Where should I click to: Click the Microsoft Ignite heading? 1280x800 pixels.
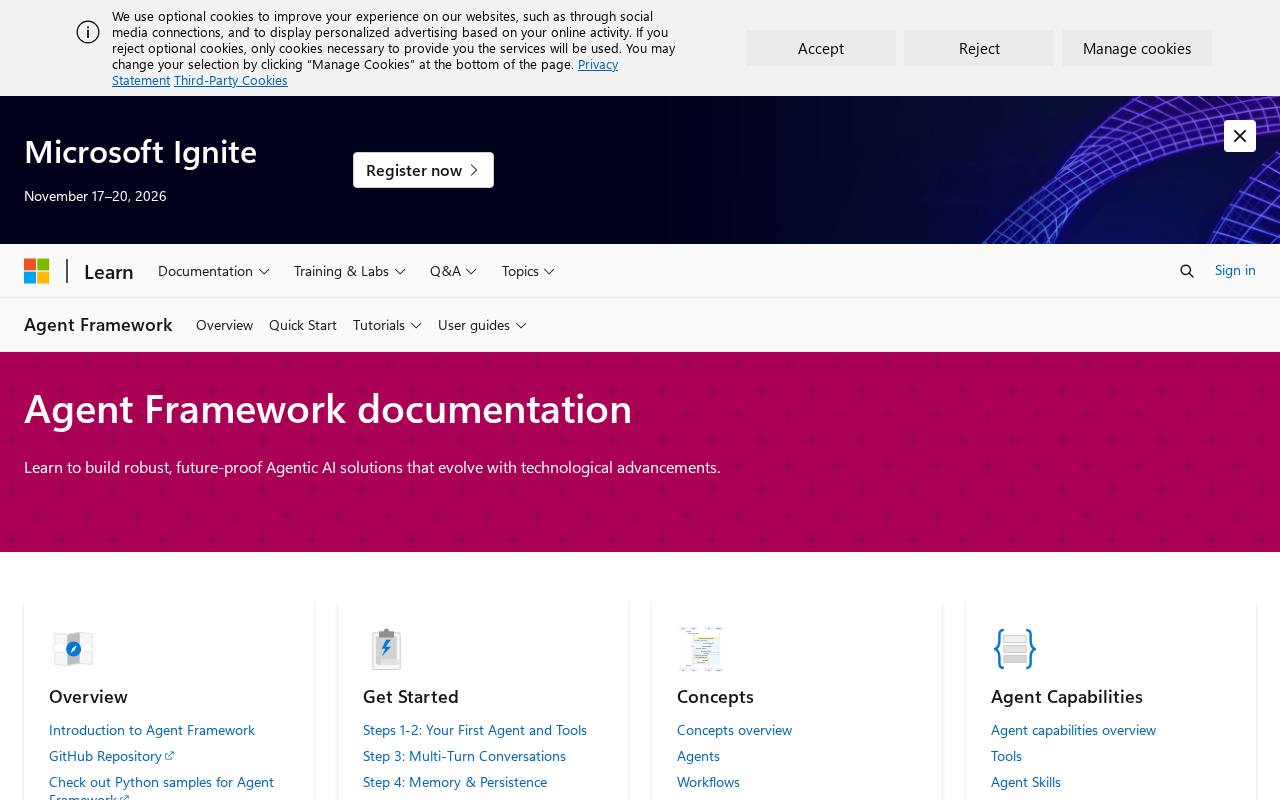pos(140,151)
